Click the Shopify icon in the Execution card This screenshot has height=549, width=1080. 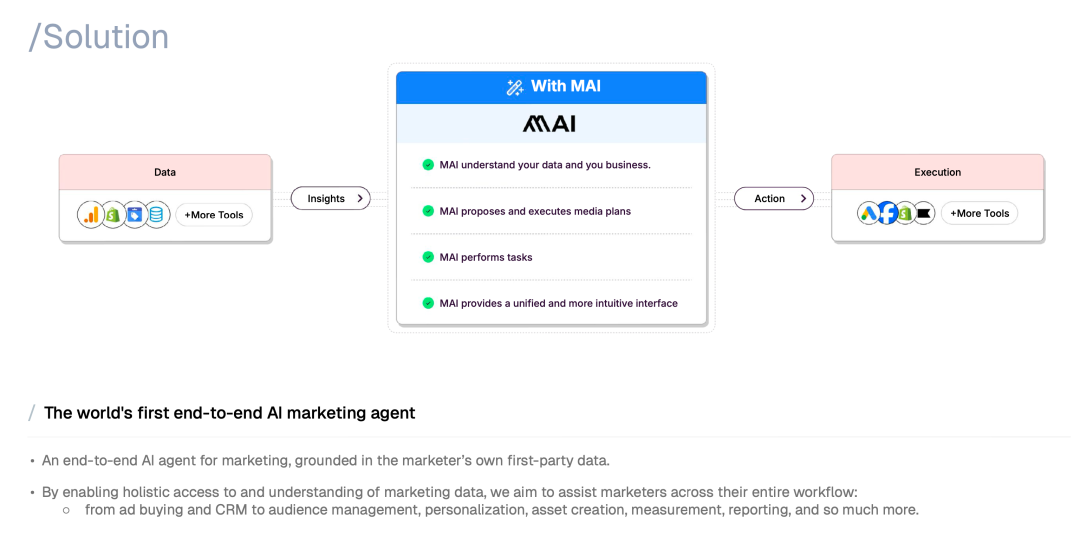click(x=905, y=213)
